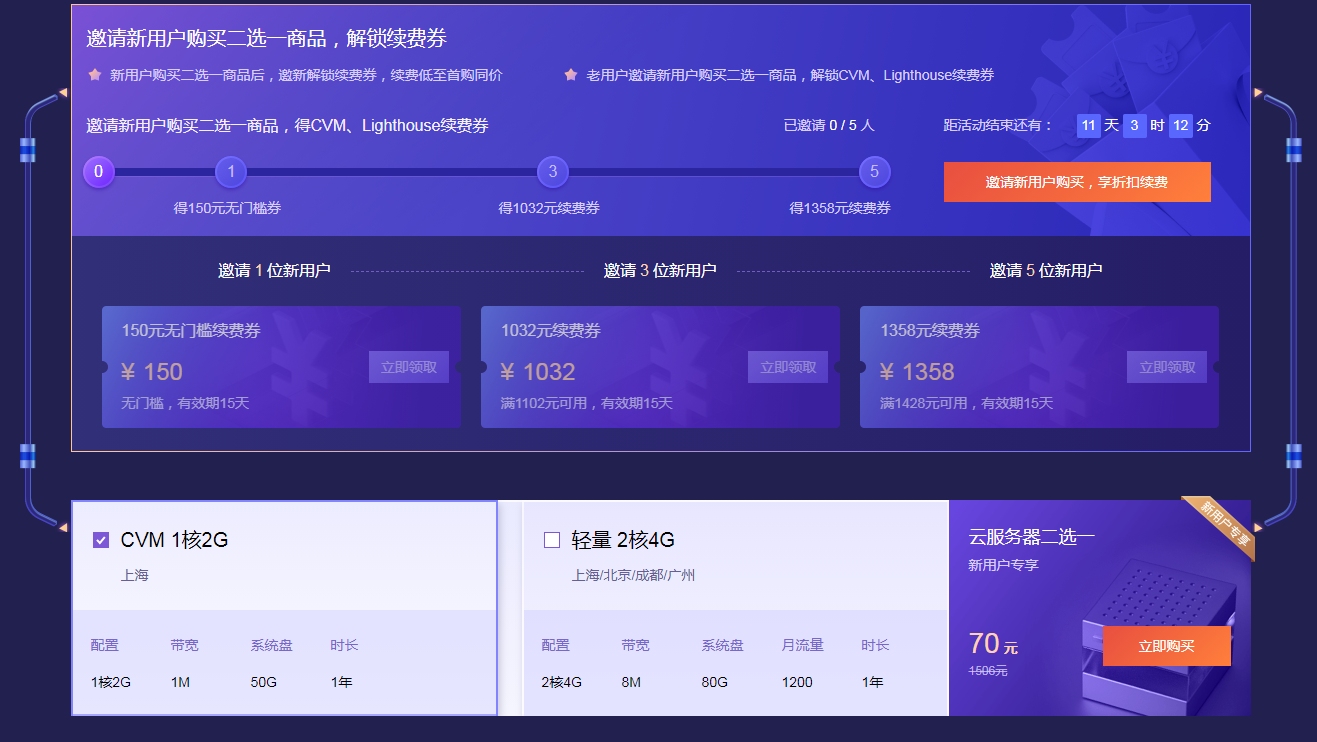Click 满1102元可用，有效期15天 coupon note
Image resolution: width=1317 pixels, height=742 pixels.
coord(587,403)
